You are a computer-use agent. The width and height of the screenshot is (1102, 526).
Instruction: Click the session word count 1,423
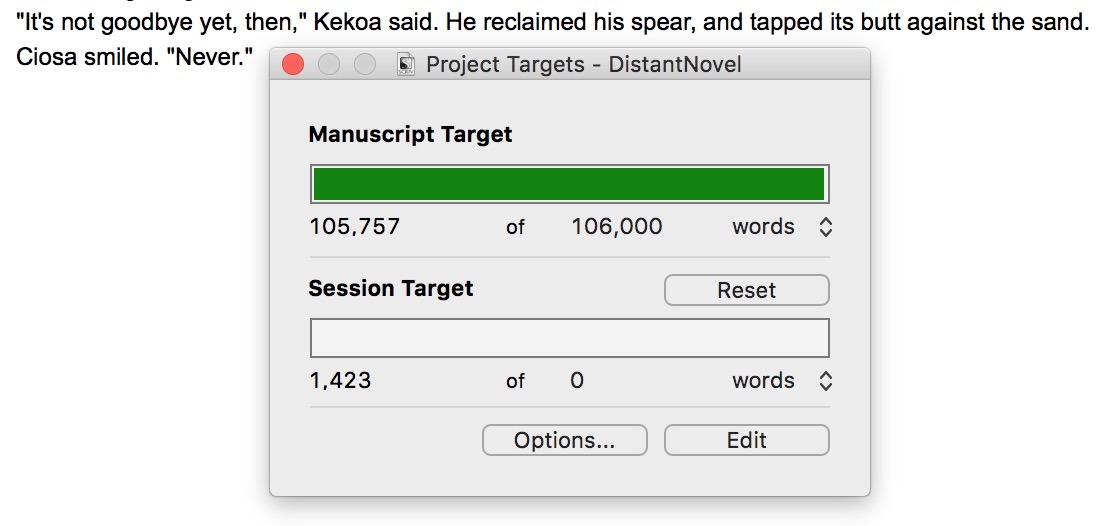click(x=340, y=381)
